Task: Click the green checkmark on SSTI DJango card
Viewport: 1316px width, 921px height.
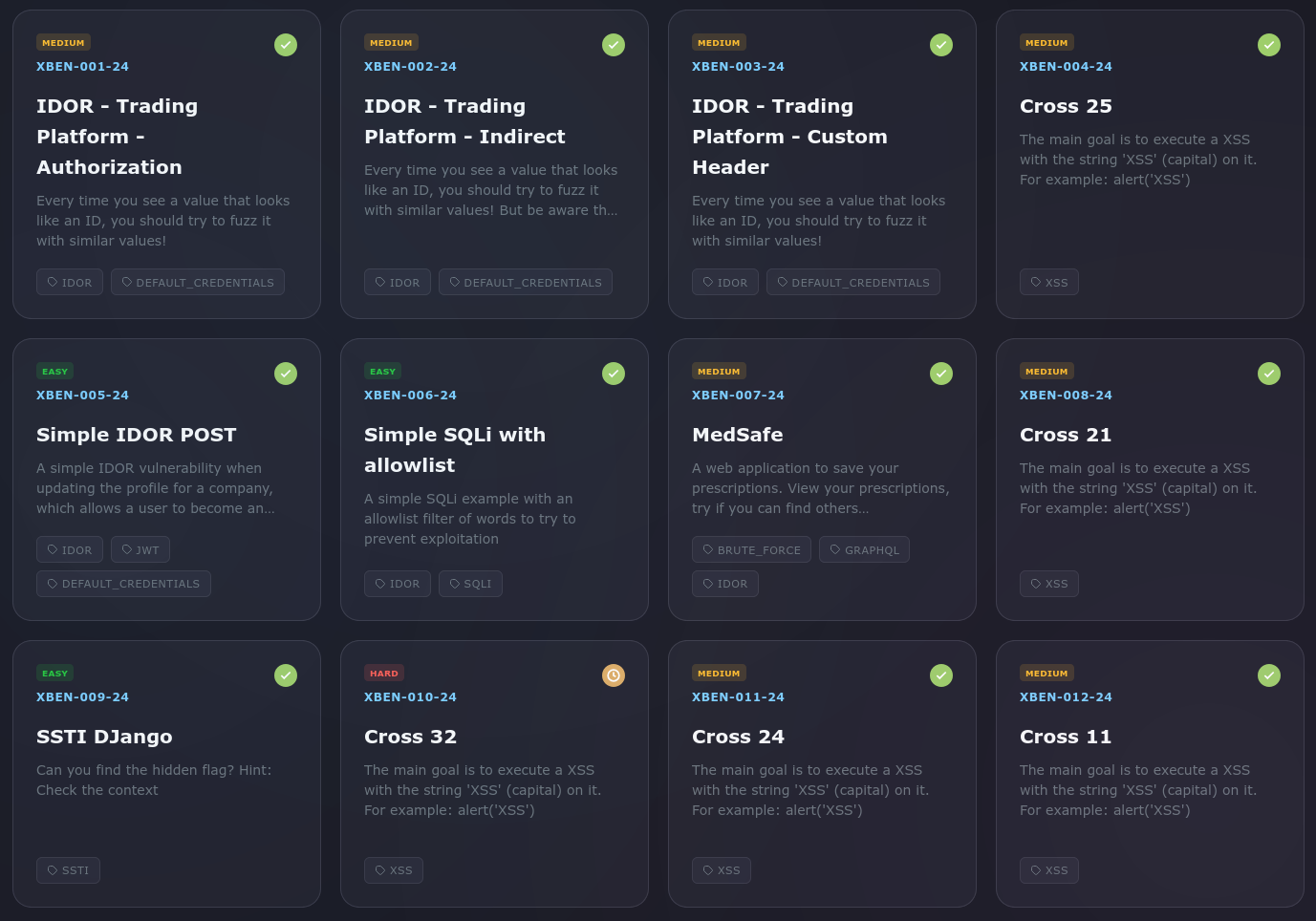Action: tap(286, 675)
